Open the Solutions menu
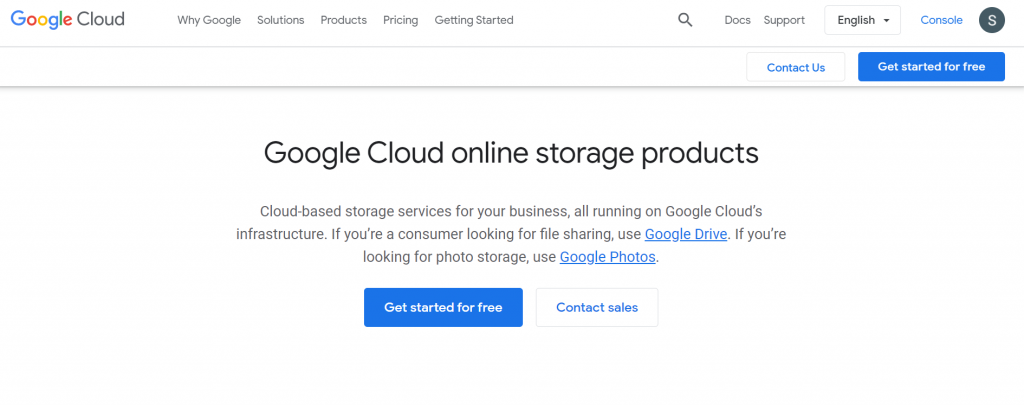 coord(281,20)
